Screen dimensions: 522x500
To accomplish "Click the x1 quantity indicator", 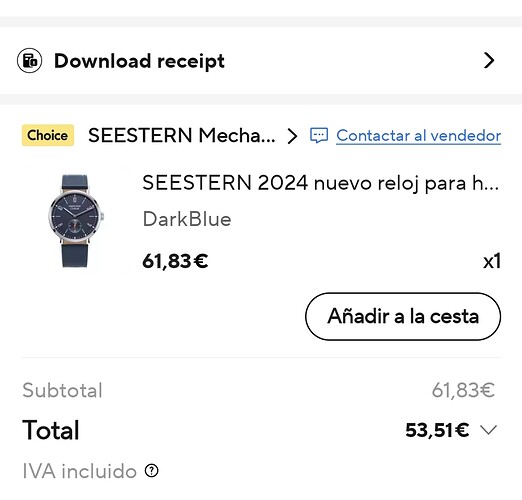I will [x=492, y=261].
